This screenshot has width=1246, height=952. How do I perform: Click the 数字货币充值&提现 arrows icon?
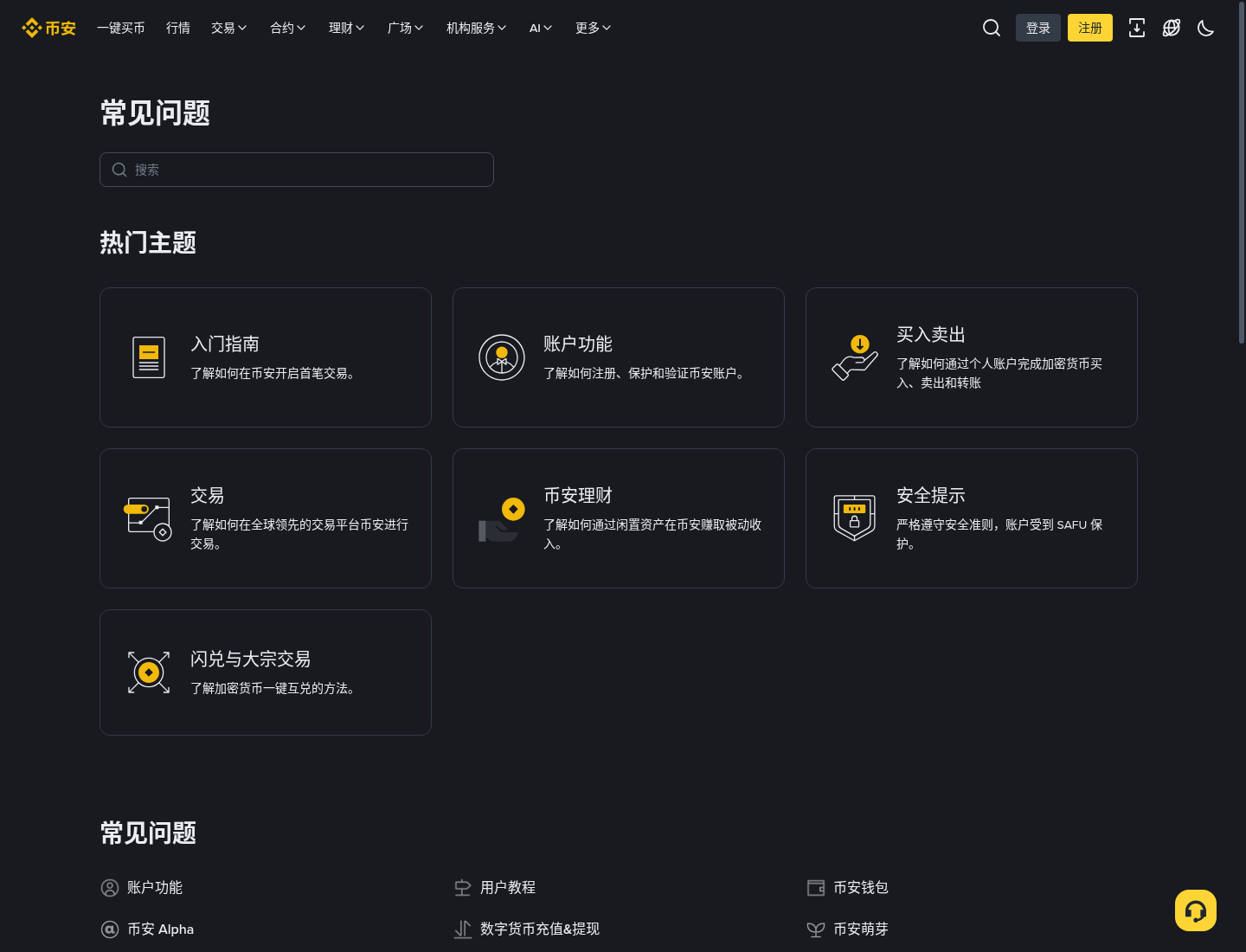463,929
